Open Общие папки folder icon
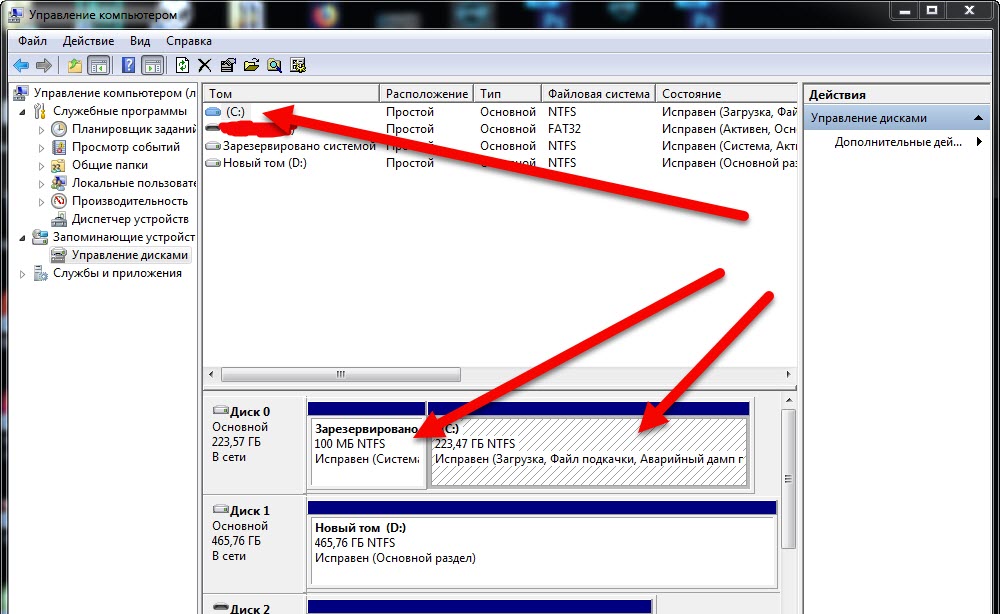 click(x=59, y=165)
